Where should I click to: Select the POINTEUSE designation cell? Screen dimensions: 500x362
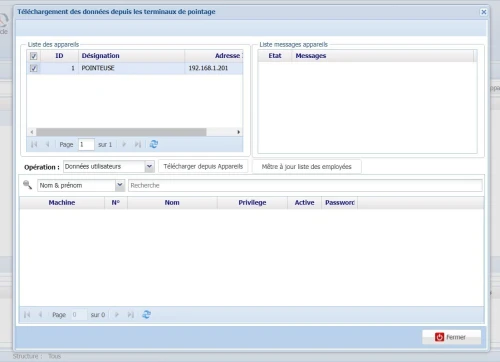pyautogui.click(x=131, y=68)
